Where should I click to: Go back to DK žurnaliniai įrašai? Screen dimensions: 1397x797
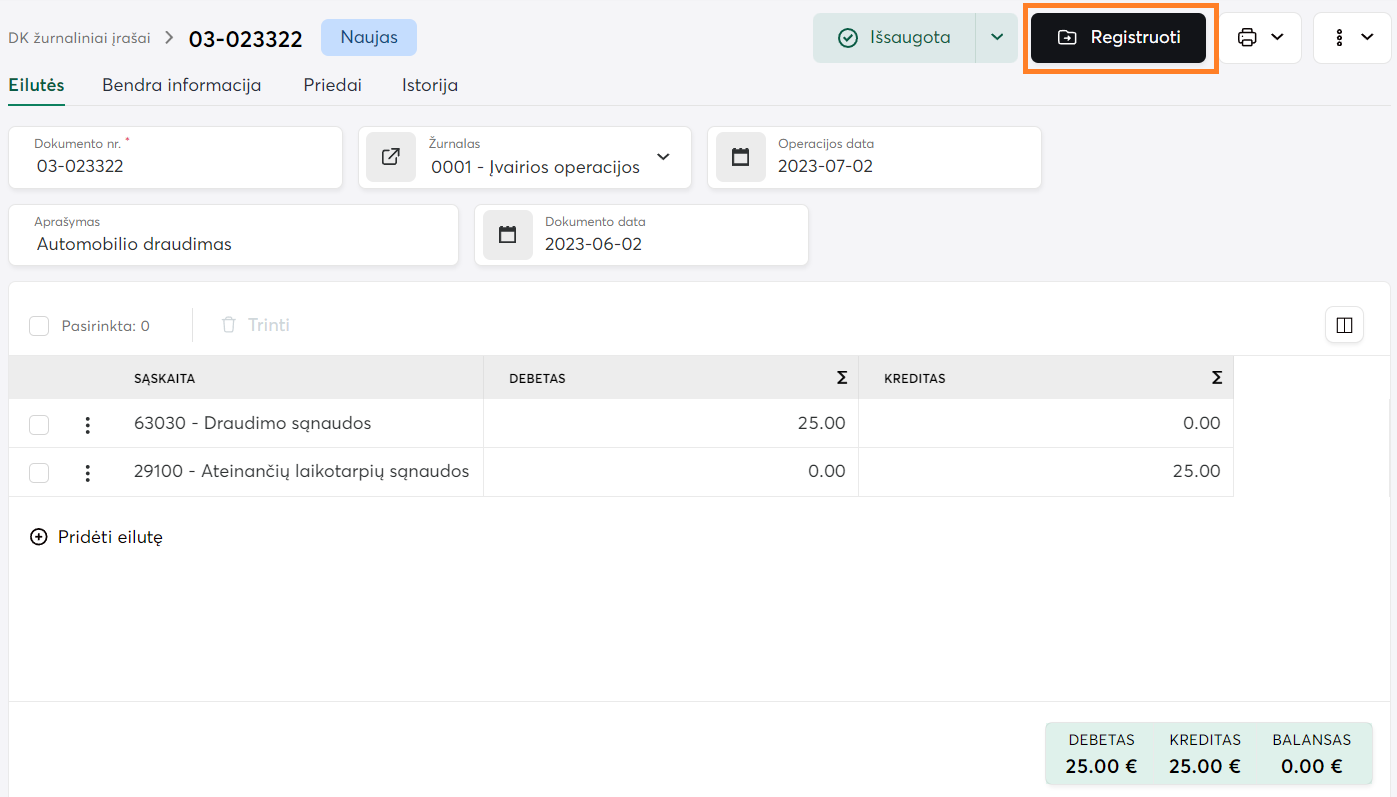(79, 38)
